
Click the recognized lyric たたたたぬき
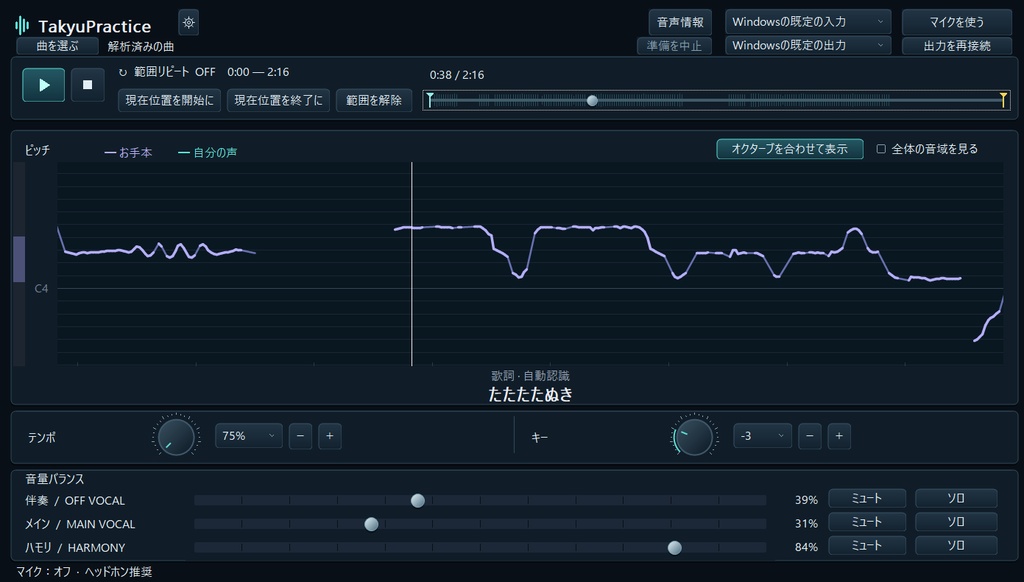[x=530, y=394]
